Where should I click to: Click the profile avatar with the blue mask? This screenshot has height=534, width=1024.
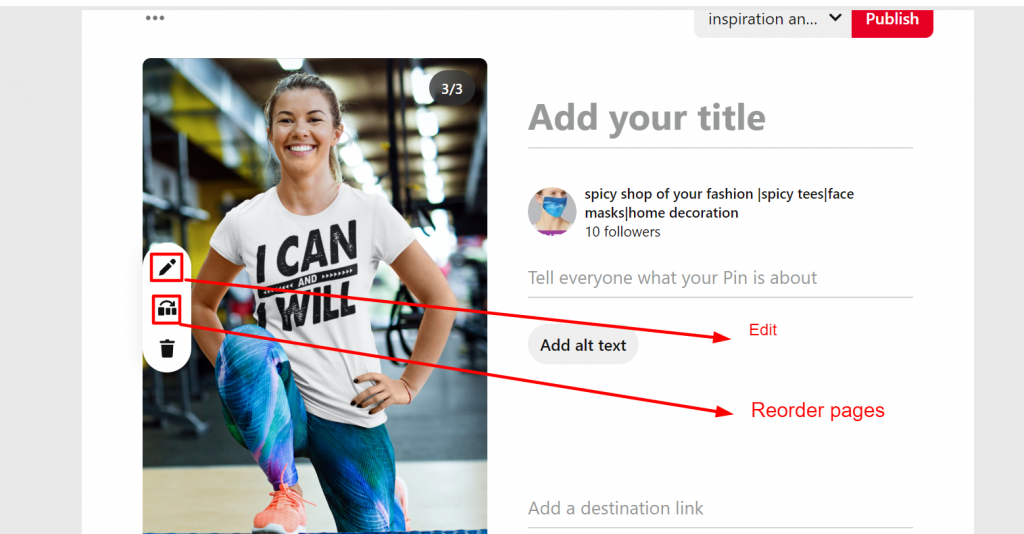tap(552, 212)
